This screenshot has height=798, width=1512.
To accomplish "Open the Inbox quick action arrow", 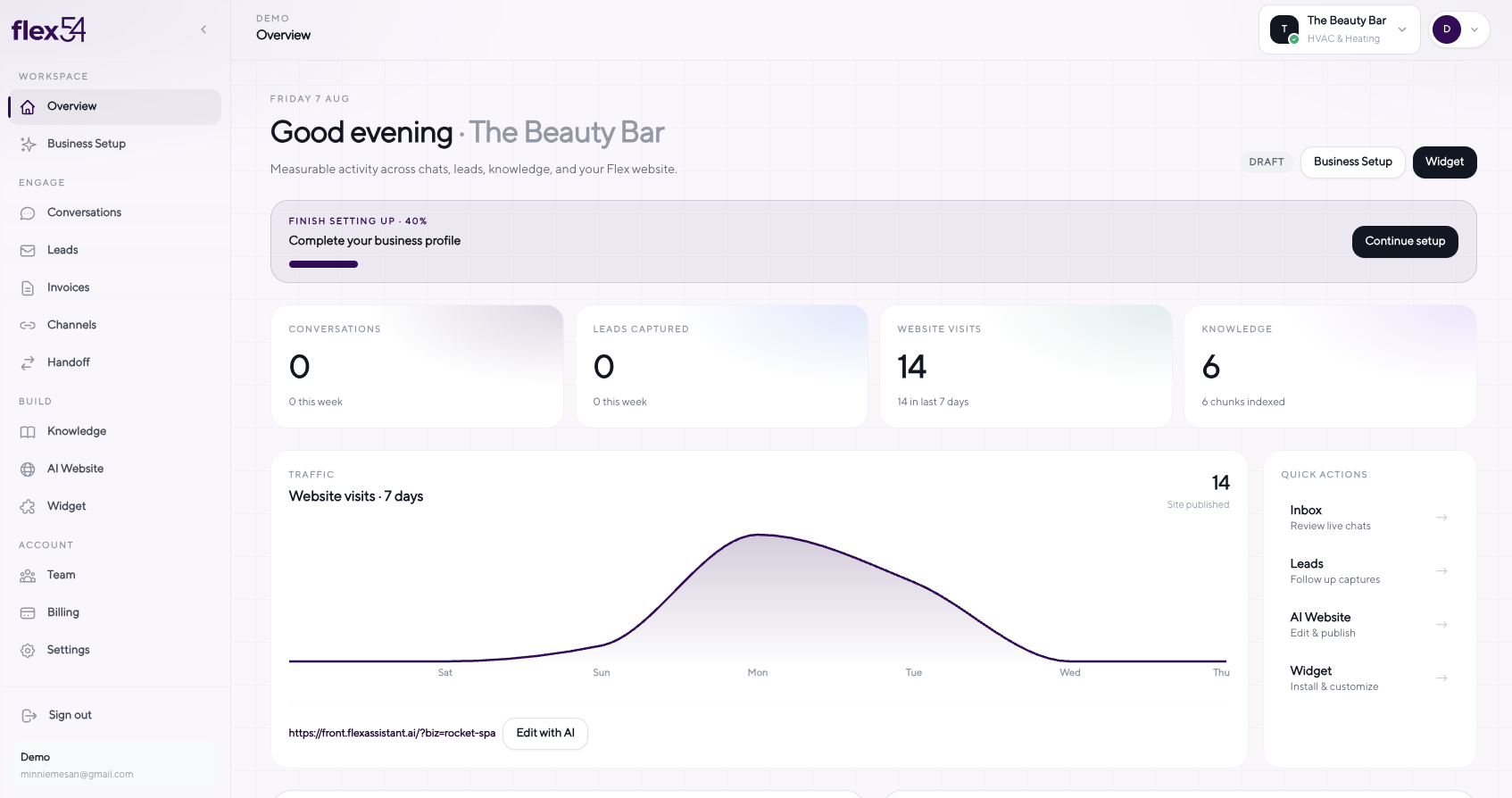I will (x=1441, y=518).
